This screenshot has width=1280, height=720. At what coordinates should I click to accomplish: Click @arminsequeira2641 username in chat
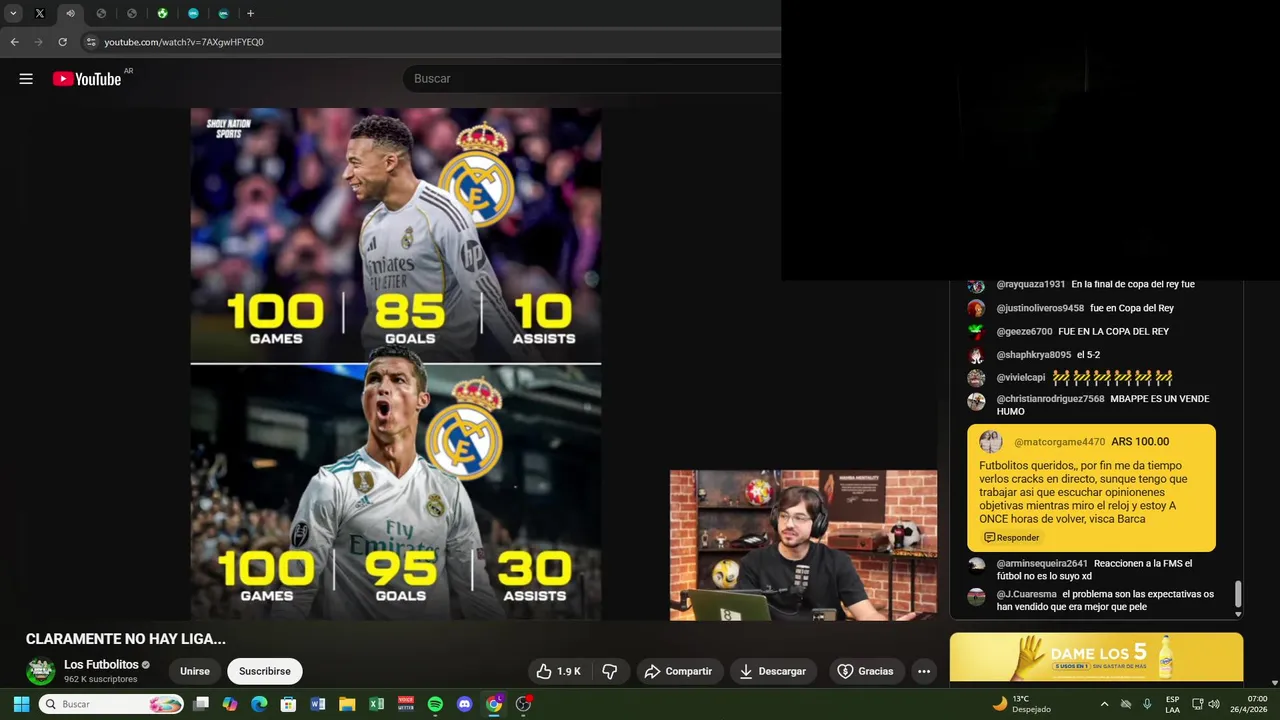pyautogui.click(x=1041, y=564)
